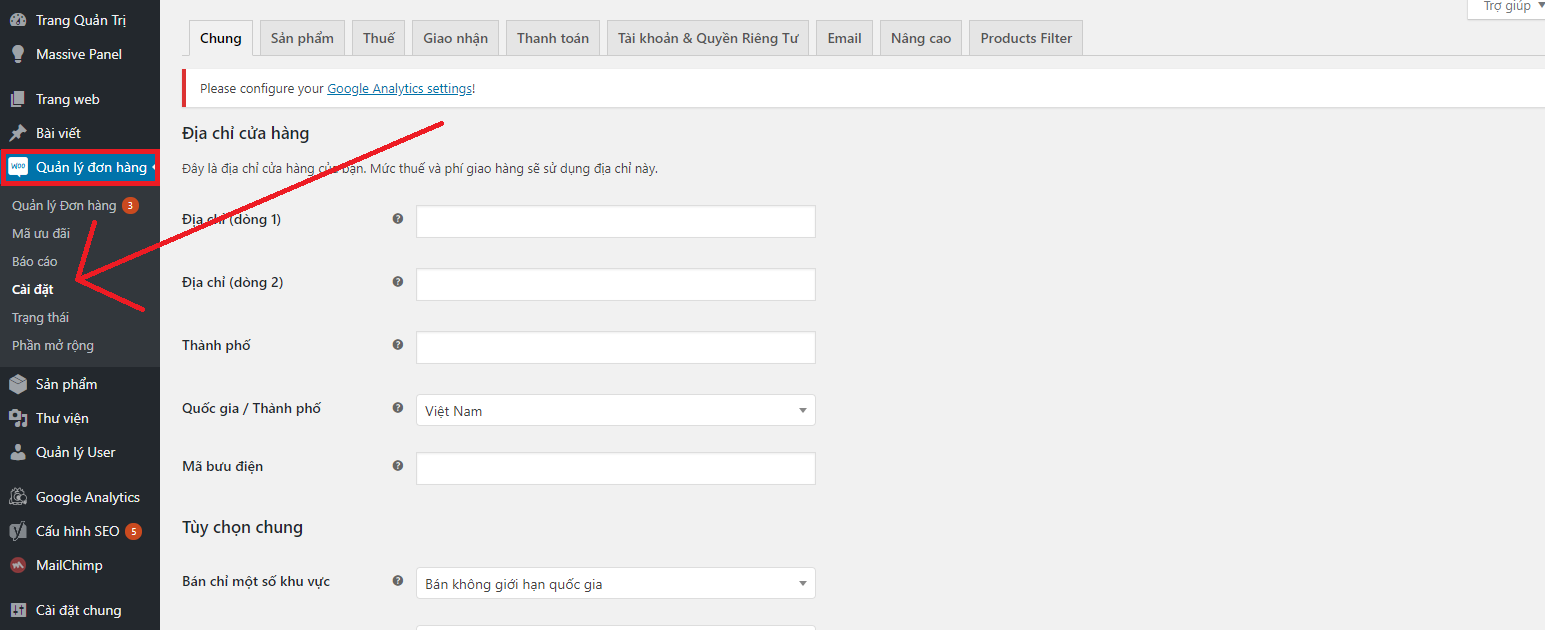Click into the Mã bưu điện text field
The height and width of the screenshot is (630, 1545).
[615, 468]
